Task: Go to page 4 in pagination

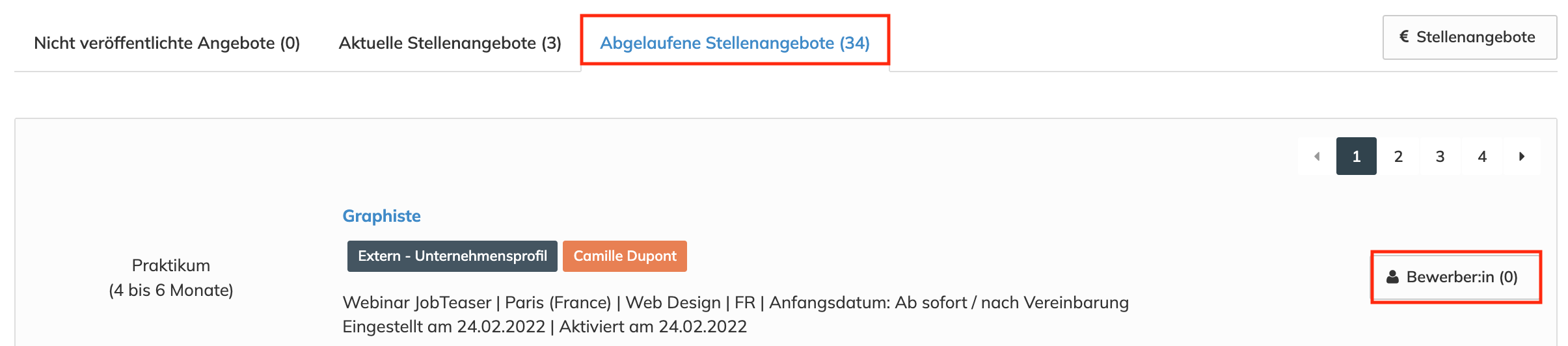Action: click(x=1482, y=156)
